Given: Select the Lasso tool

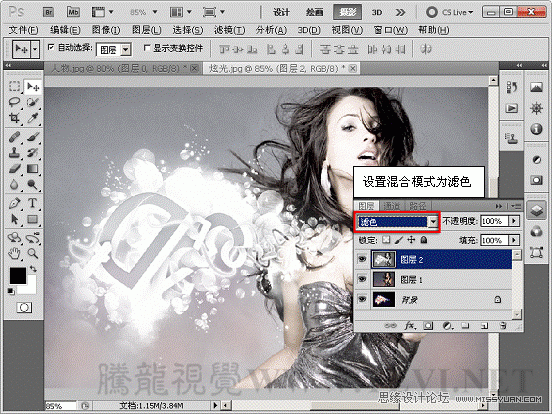Looking at the screenshot, I should 14,102.
